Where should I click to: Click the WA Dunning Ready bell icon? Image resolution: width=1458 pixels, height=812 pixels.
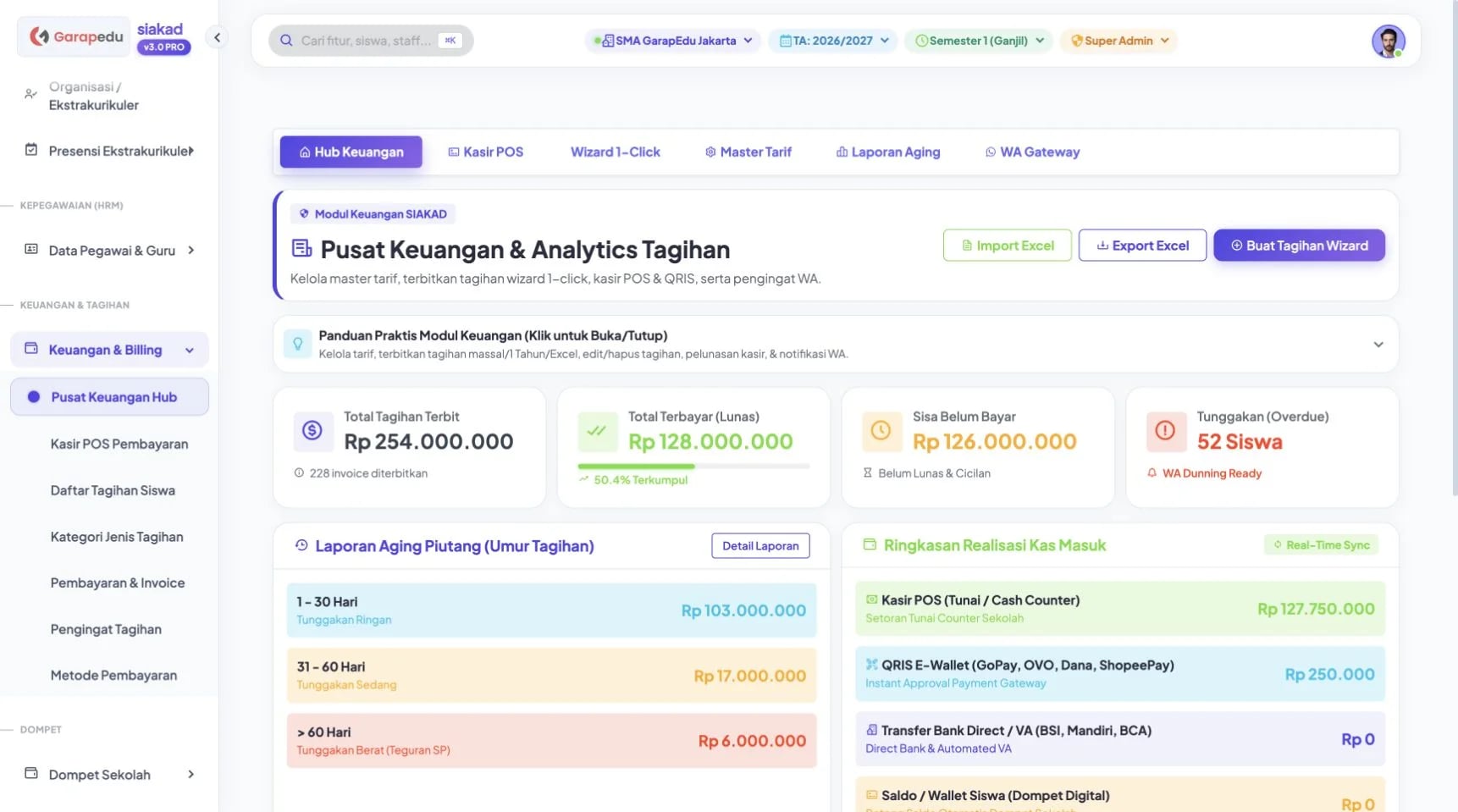click(1151, 473)
